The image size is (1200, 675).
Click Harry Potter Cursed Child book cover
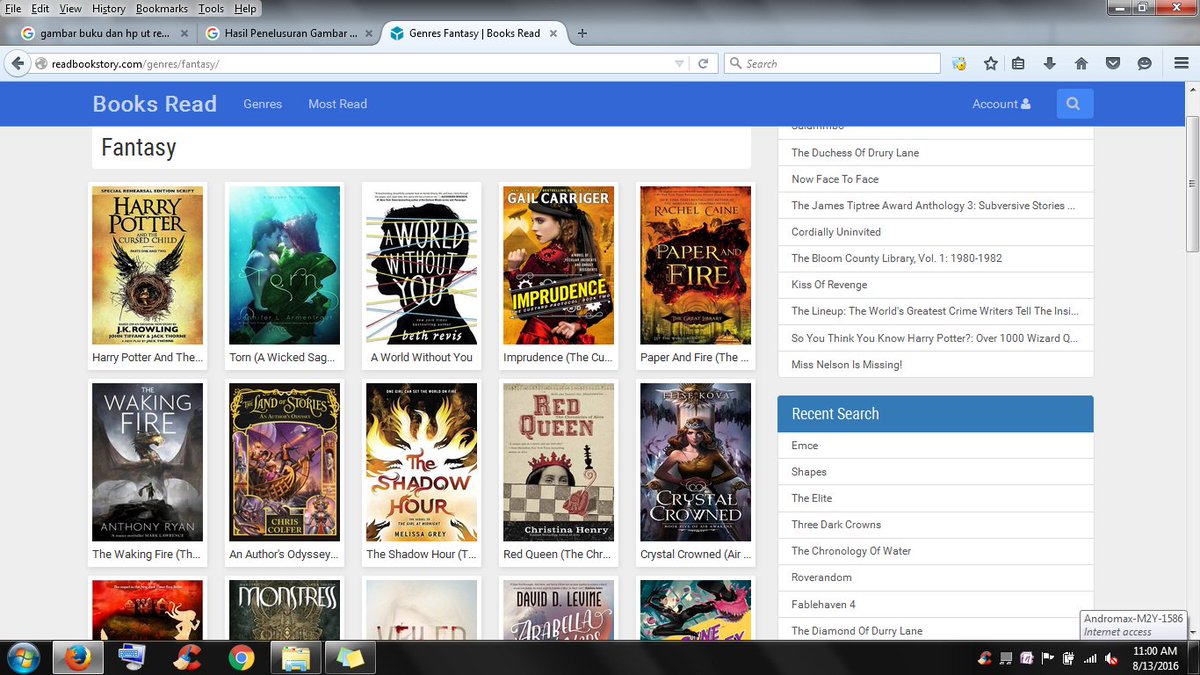pyautogui.click(x=147, y=265)
